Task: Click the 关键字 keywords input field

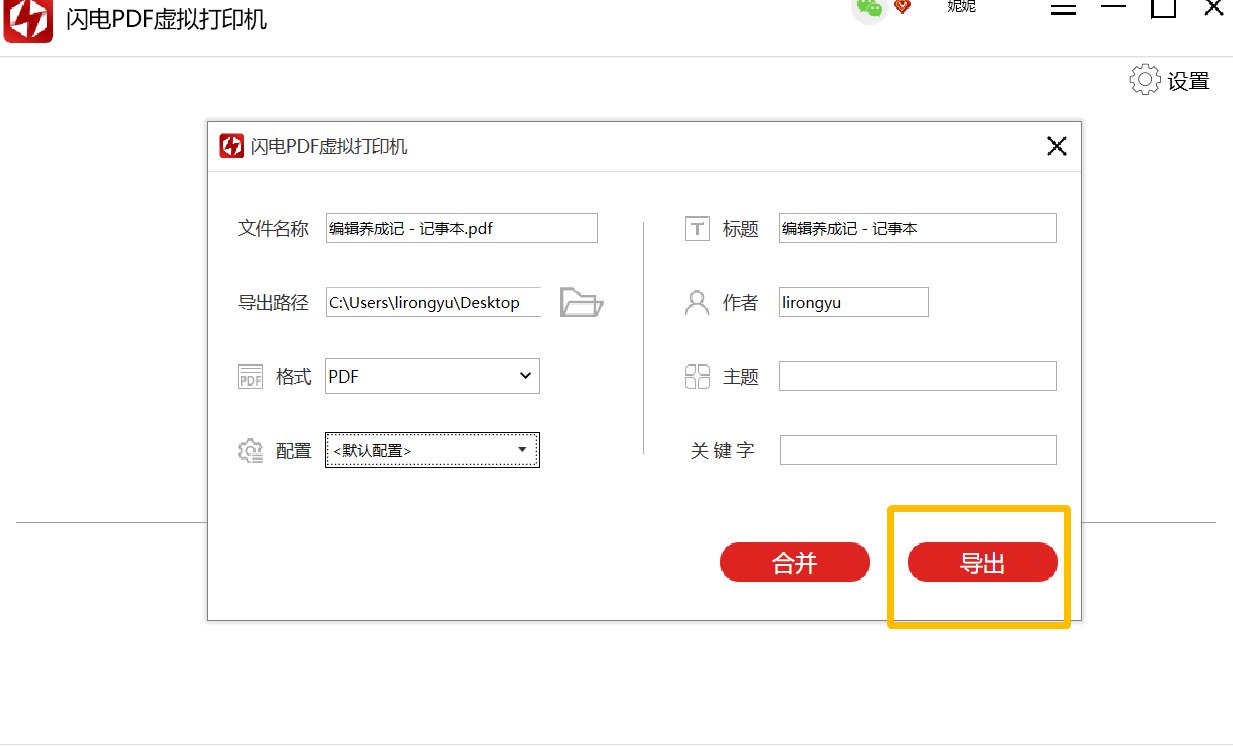Action: pos(917,450)
